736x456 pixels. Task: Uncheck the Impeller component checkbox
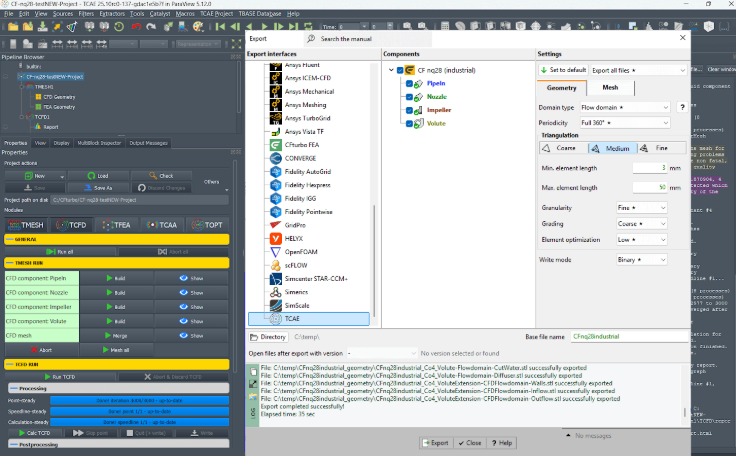click(409, 110)
